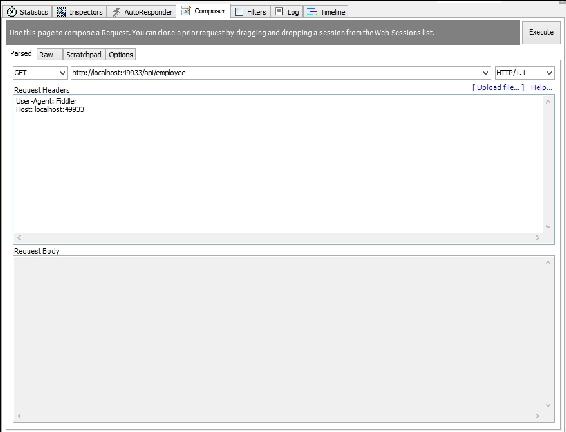Open the HTTP version dropdown
Image resolution: width=566 pixels, height=432 pixels.
524,73
